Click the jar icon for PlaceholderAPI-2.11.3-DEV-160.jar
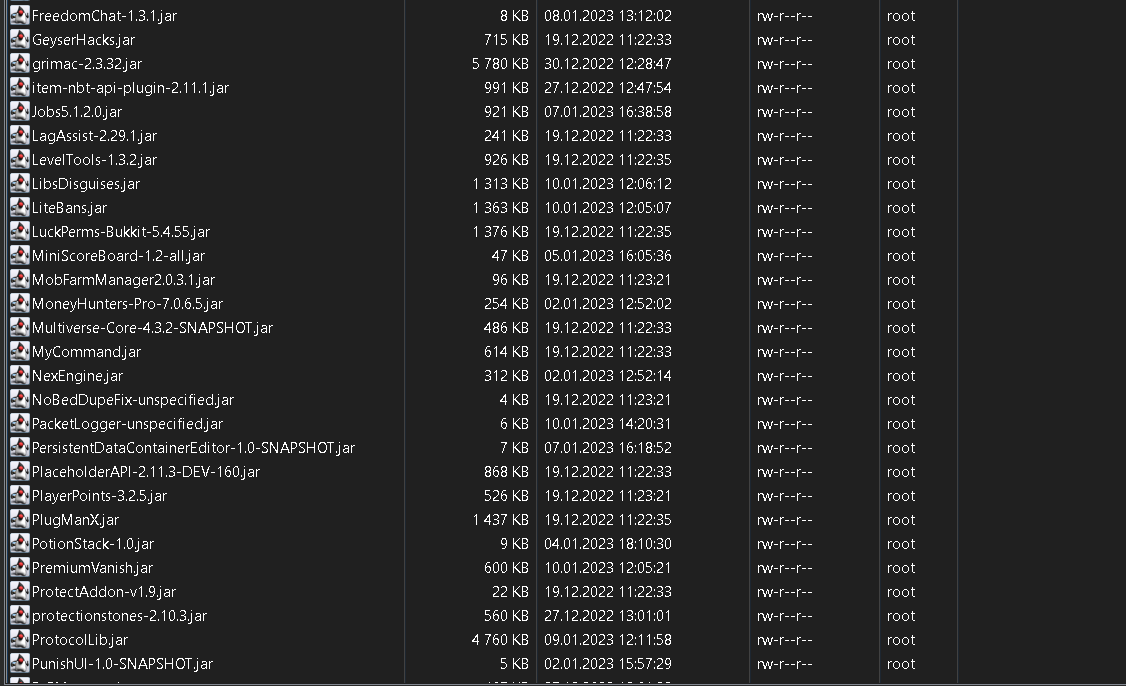The width and height of the screenshot is (1126, 686). (x=18, y=471)
